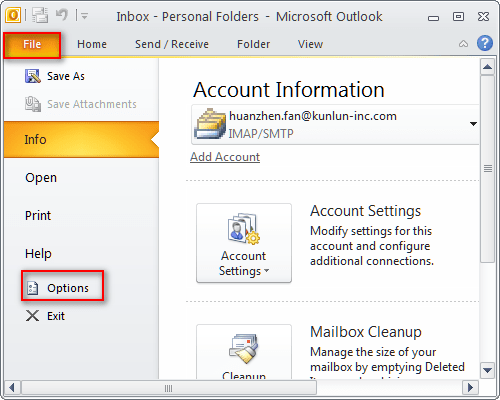Screen dimensions: 500x400
Task: Click the Exit X icon
Action: [x=32, y=316]
